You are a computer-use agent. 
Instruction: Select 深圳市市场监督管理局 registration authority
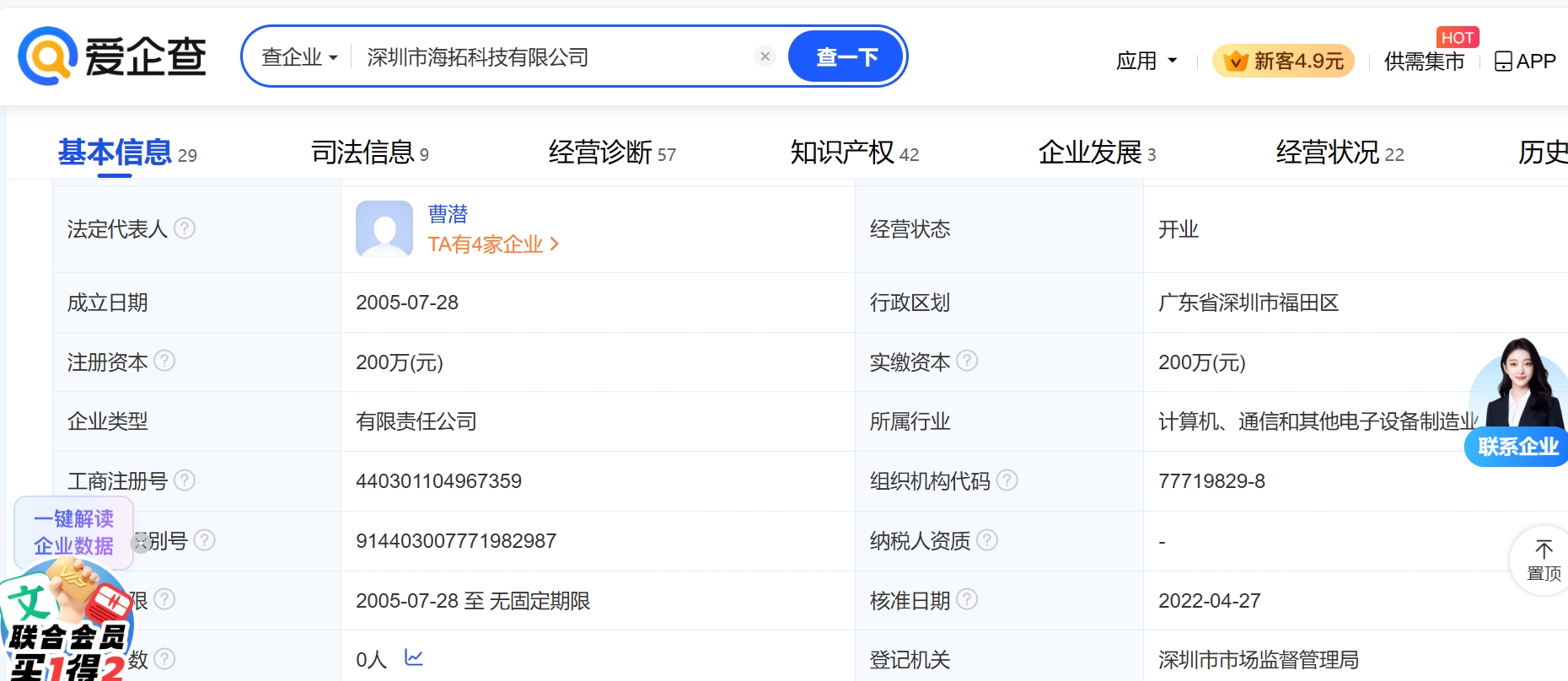(x=1259, y=660)
